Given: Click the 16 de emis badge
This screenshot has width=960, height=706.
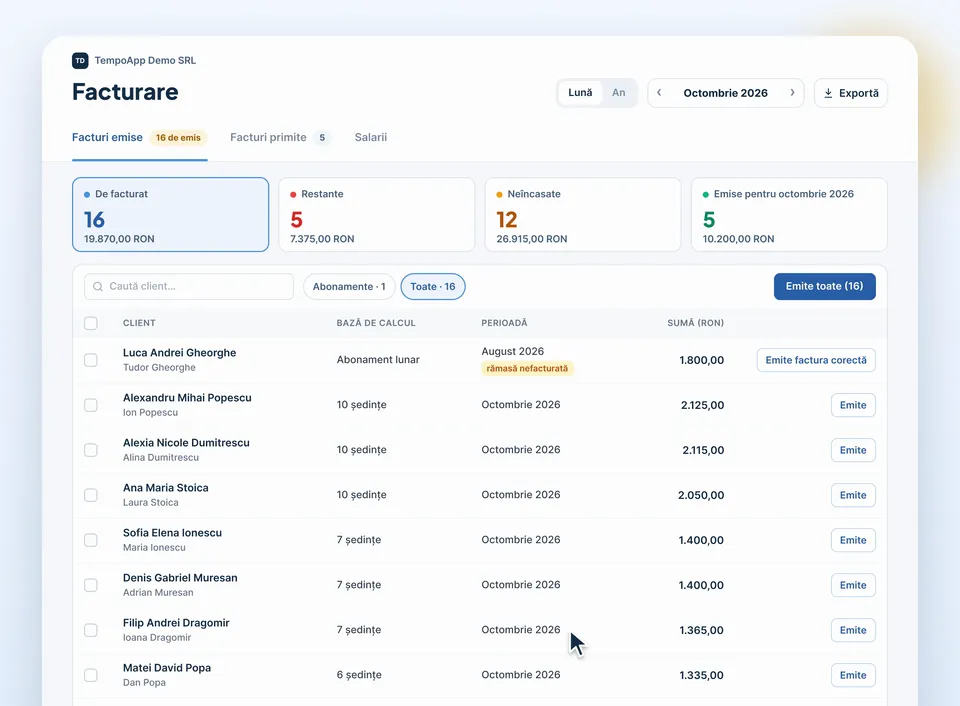Looking at the screenshot, I should [178, 138].
